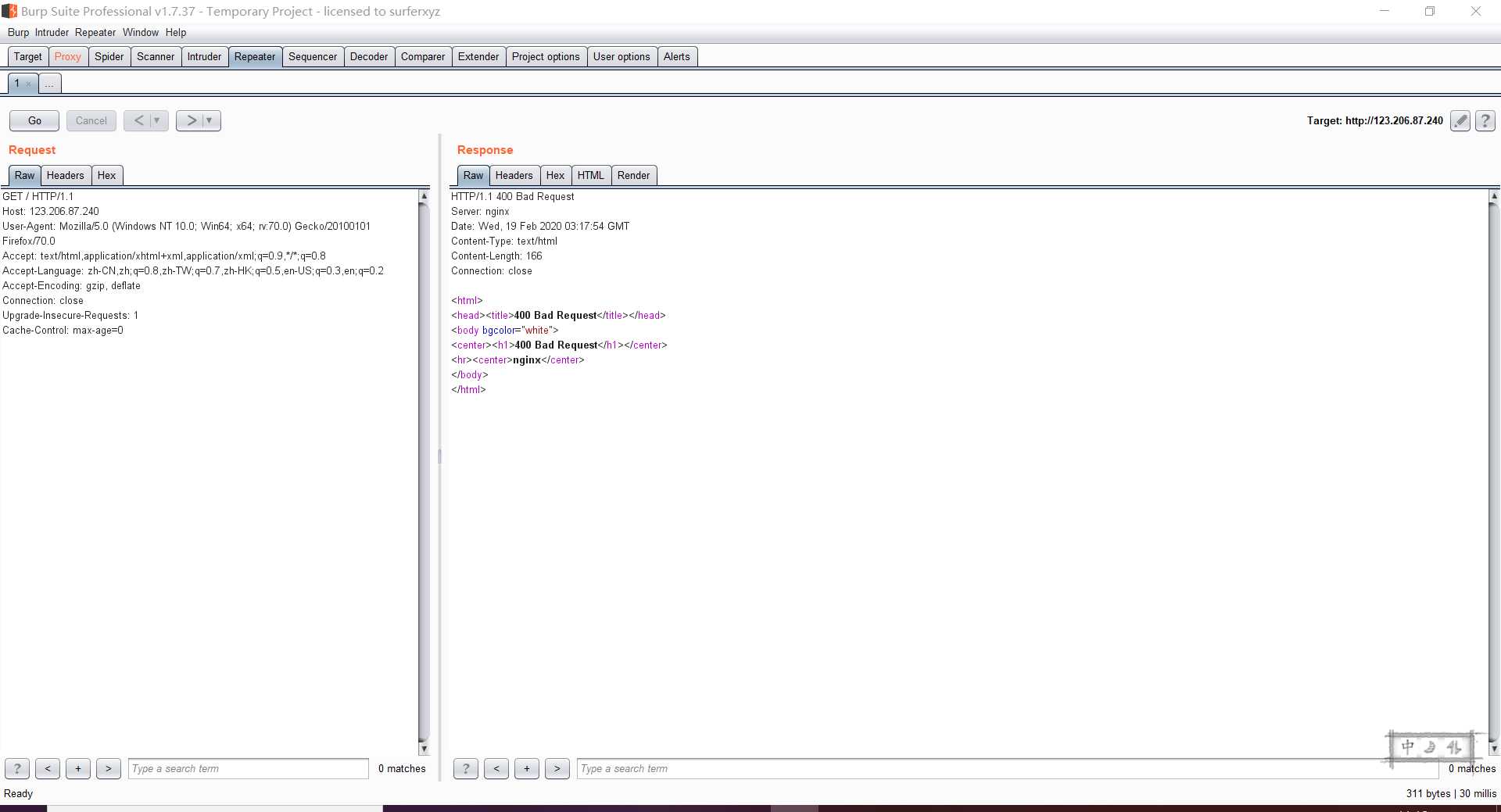Open Repeater help question mark icon
This screenshot has width=1501, height=812.
(x=1485, y=120)
